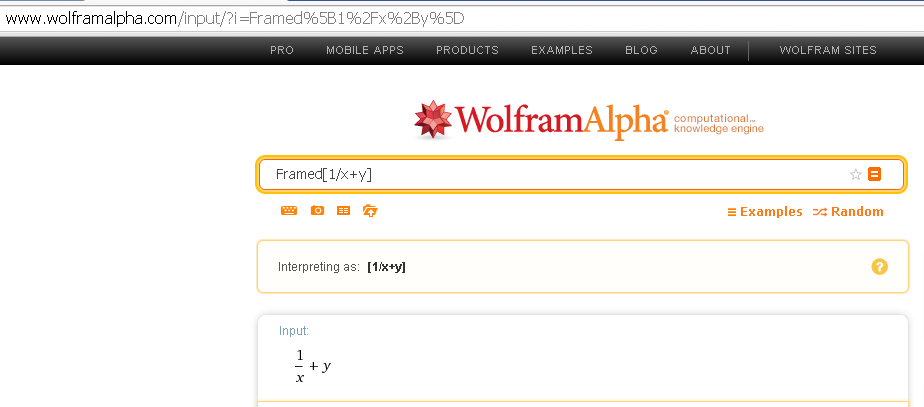Image resolution: width=924 pixels, height=407 pixels.
Task: Click the favorite star icon in query box
Action: click(856, 174)
